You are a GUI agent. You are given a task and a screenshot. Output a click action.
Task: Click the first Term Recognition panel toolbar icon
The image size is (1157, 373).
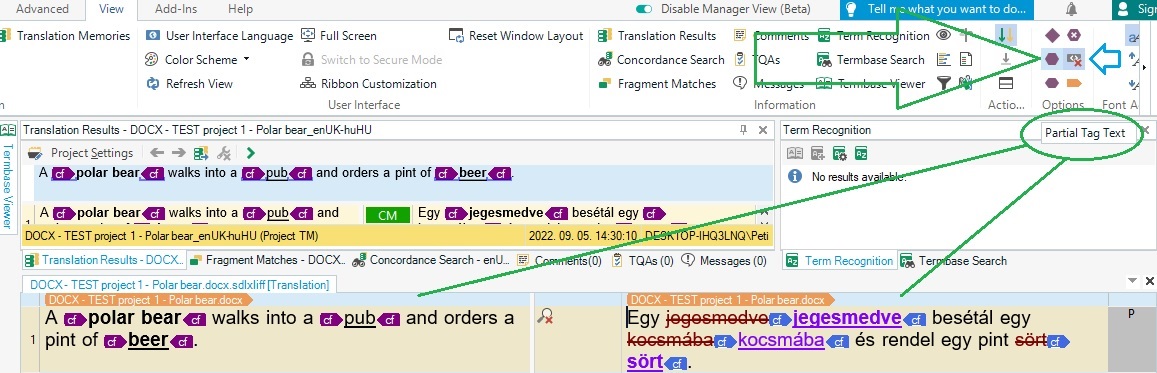(795, 153)
